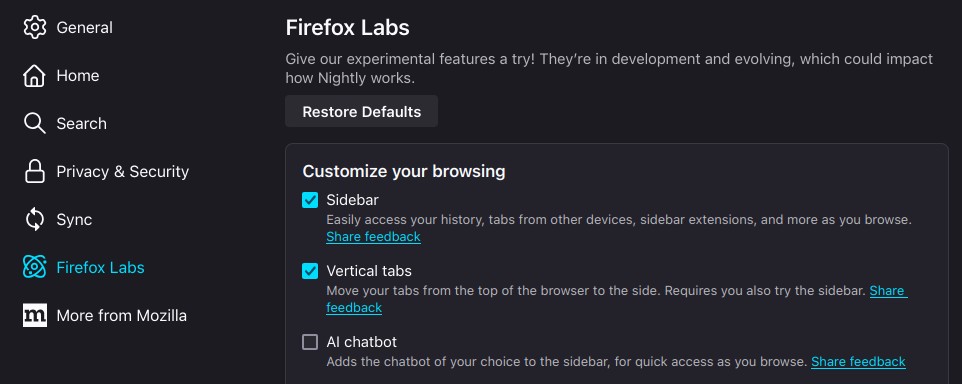The height and width of the screenshot is (384, 962).
Task: Open Share feedback link for AI chatbot
Action: pos(858,361)
